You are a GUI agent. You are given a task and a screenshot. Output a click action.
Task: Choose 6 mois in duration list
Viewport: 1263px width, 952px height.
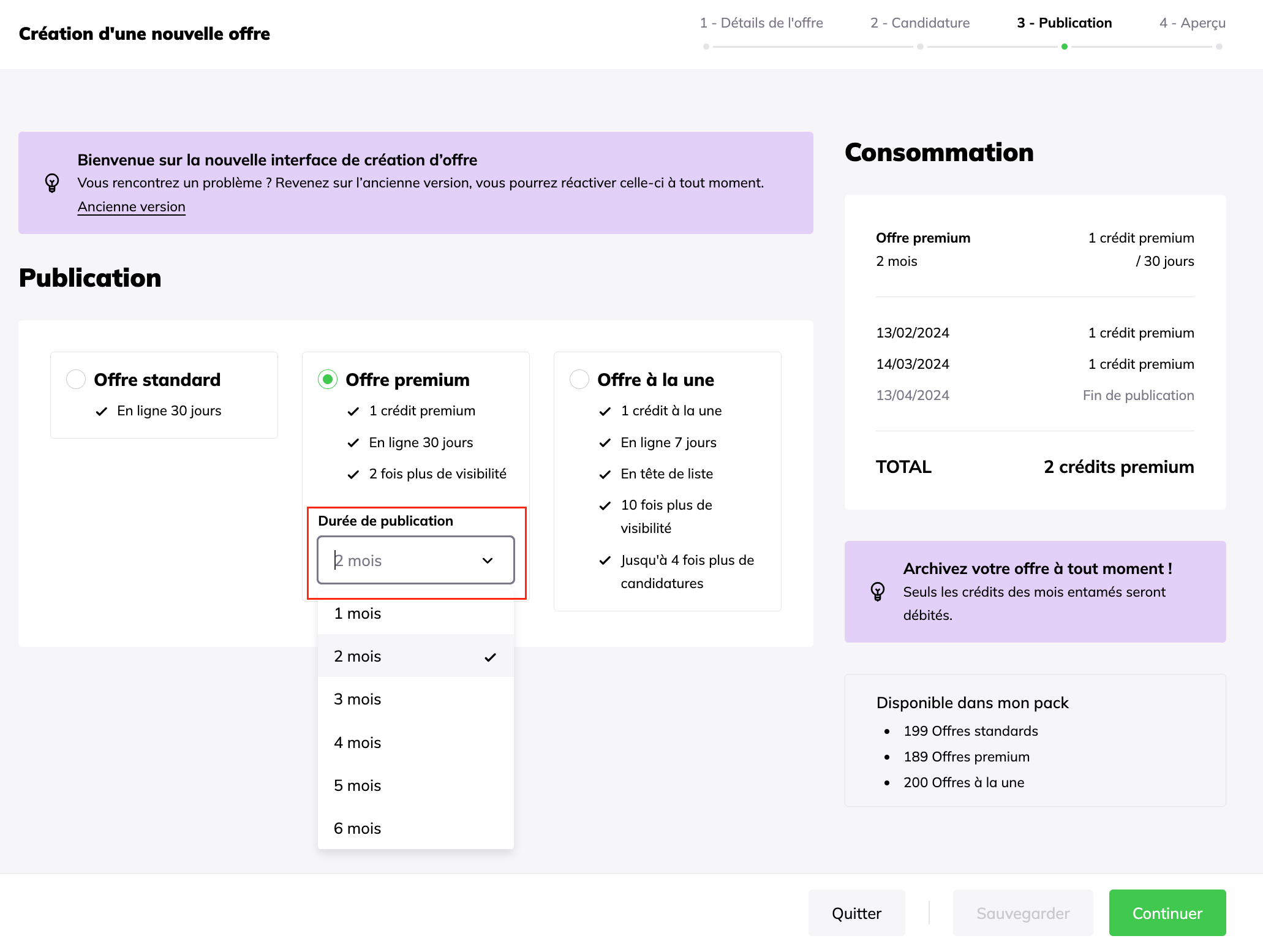coord(357,828)
